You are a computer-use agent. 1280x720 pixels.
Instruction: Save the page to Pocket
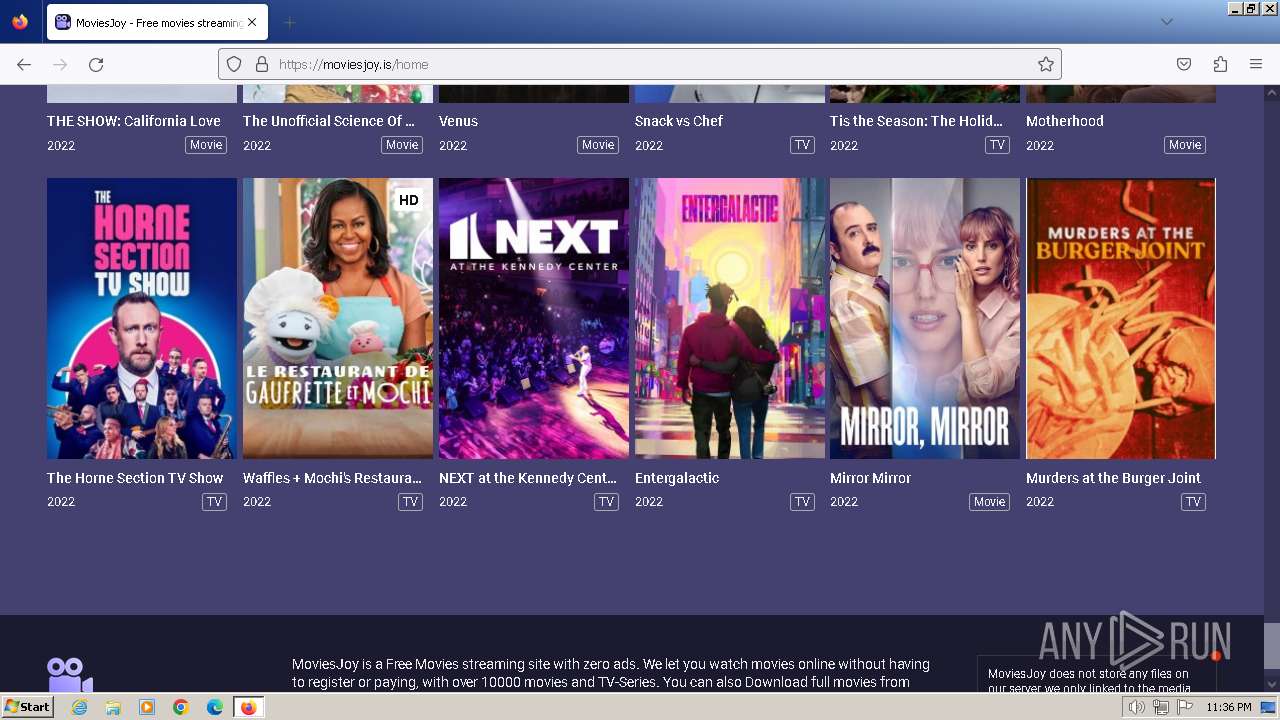coord(1184,64)
